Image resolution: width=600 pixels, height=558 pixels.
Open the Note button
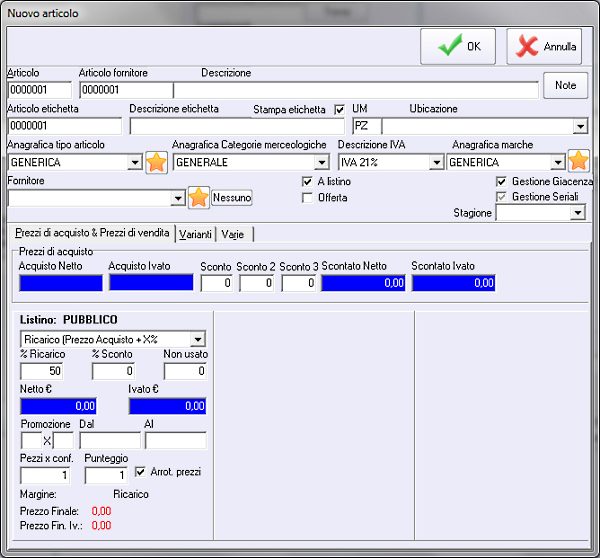tap(565, 86)
